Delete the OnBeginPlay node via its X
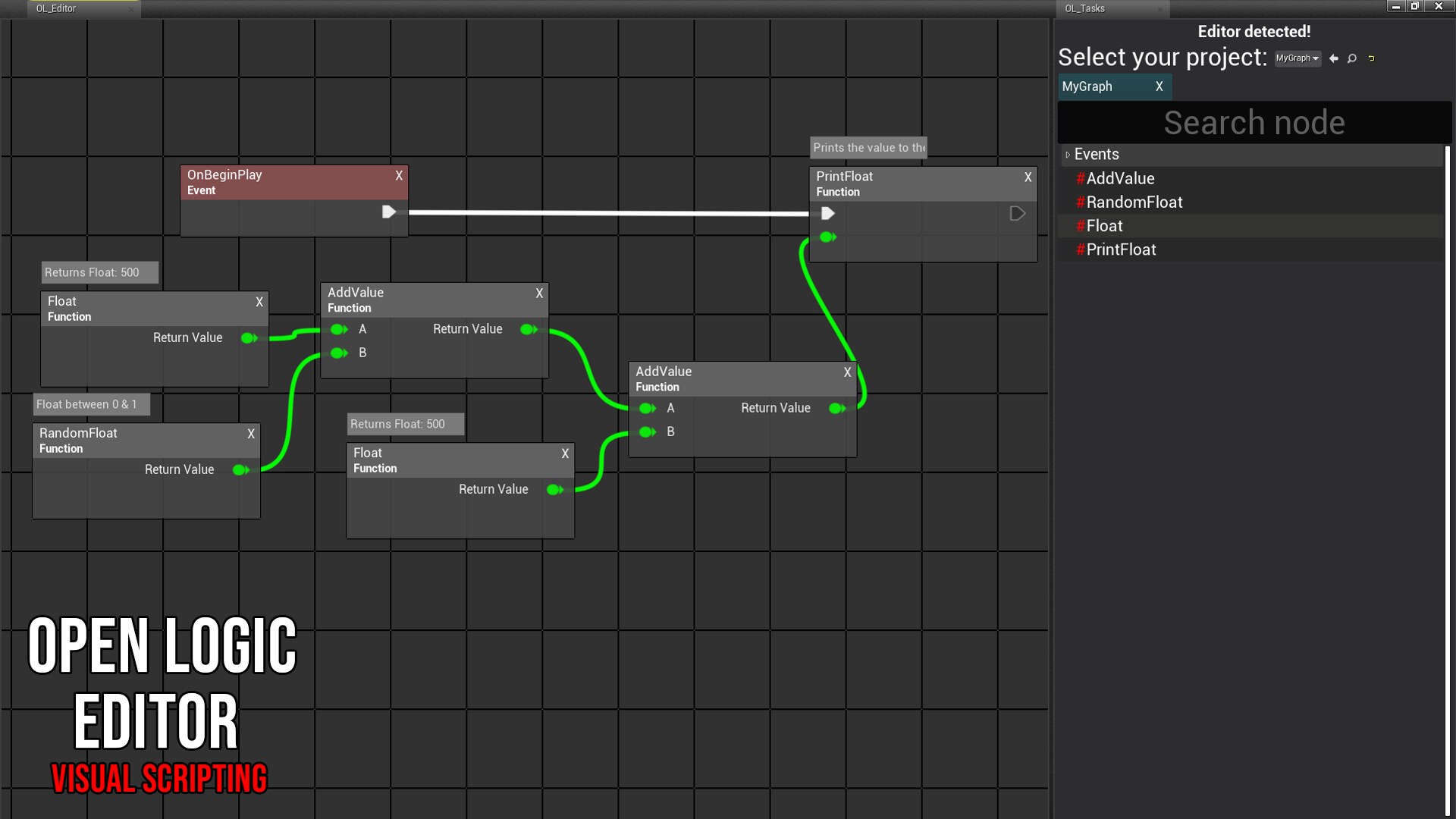 [x=399, y=176]
